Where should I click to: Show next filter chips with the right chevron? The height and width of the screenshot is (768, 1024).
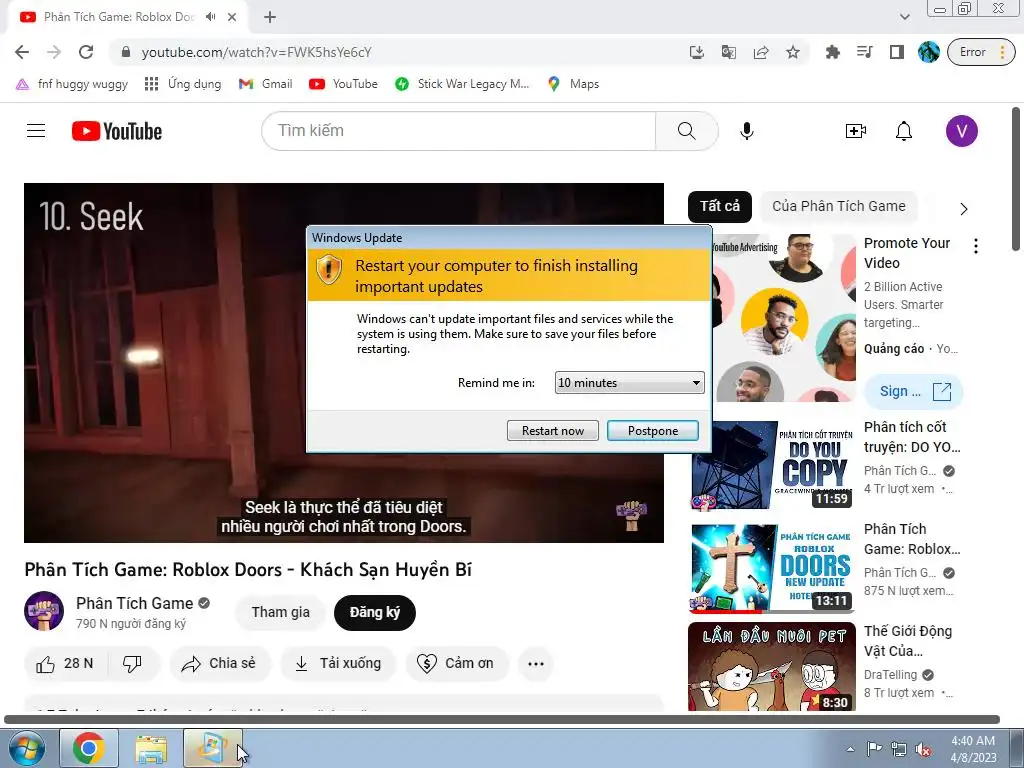[x=964, y=209]
